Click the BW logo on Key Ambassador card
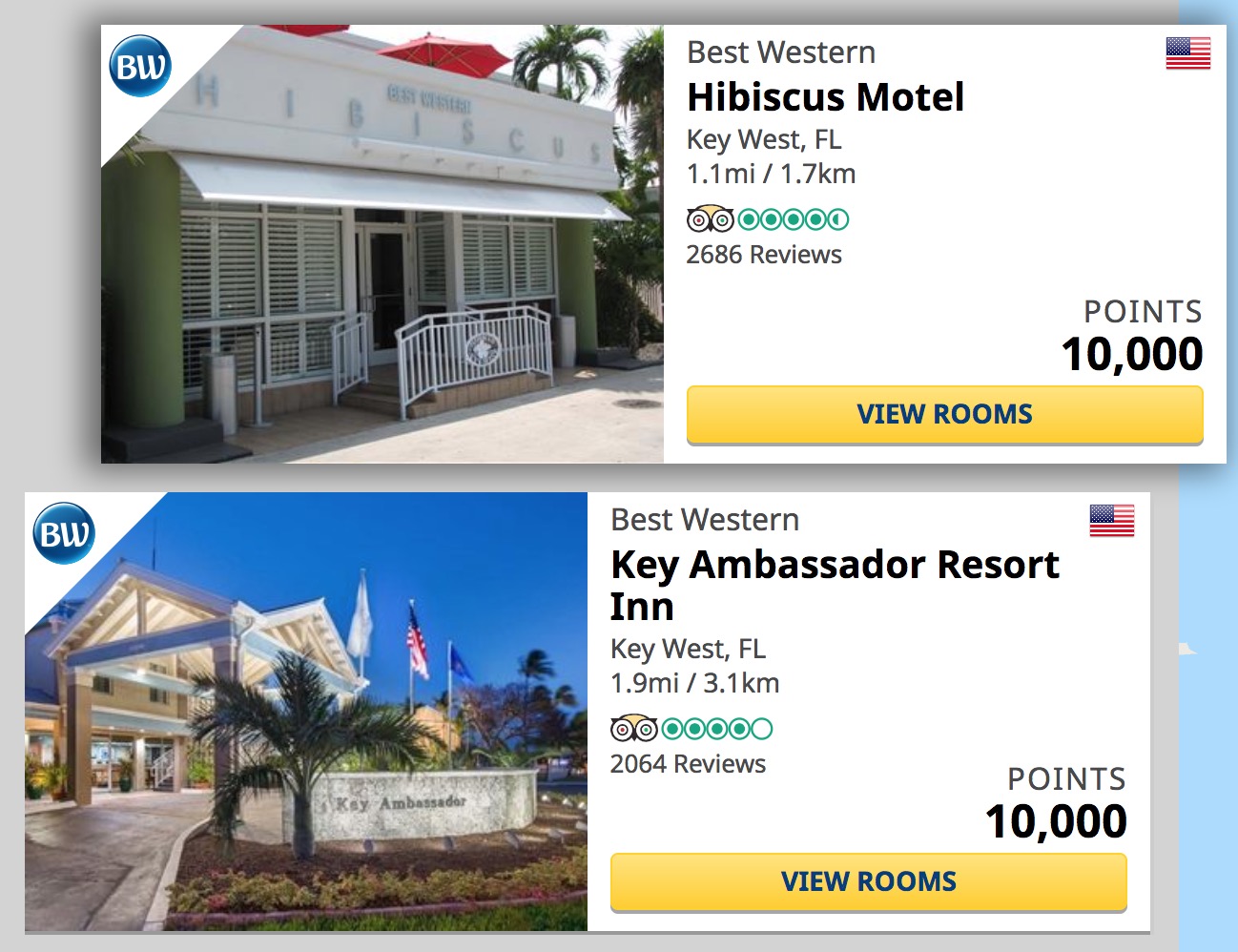 click(64, 533)
